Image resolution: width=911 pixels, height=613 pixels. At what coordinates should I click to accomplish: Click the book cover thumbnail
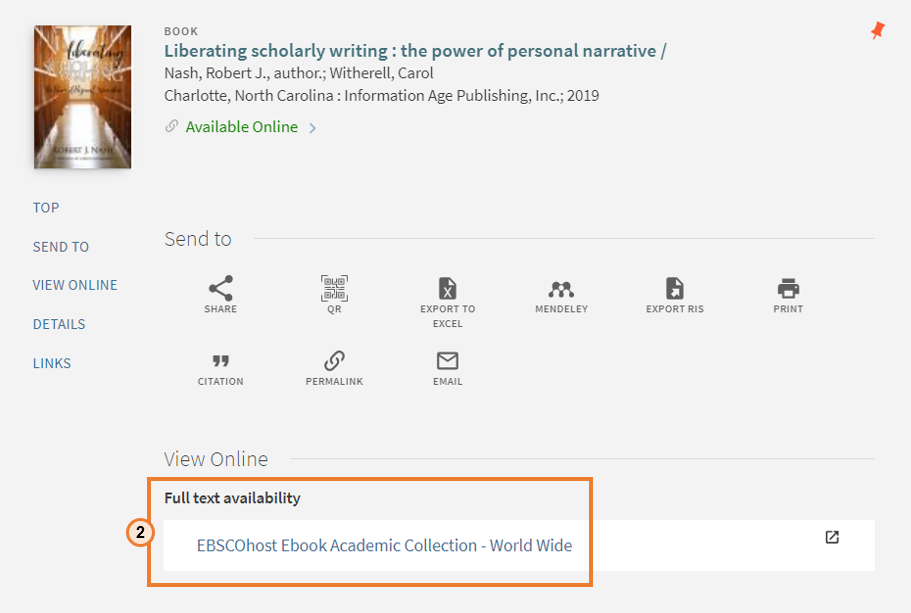pyautogui.click(x=83, y=96)
